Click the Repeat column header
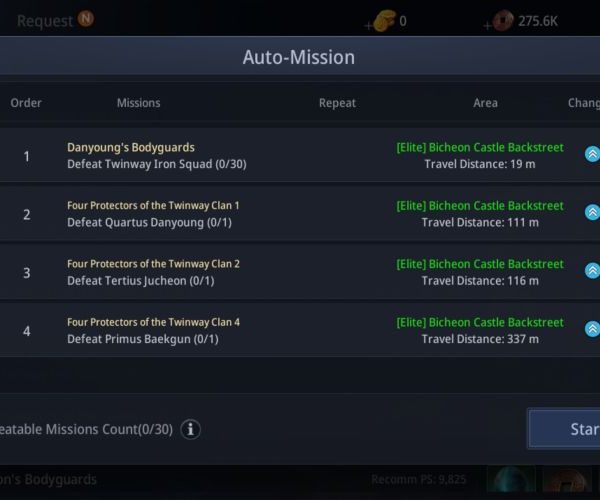The width and height of the screenshot is (600, 500). [337, 103]
